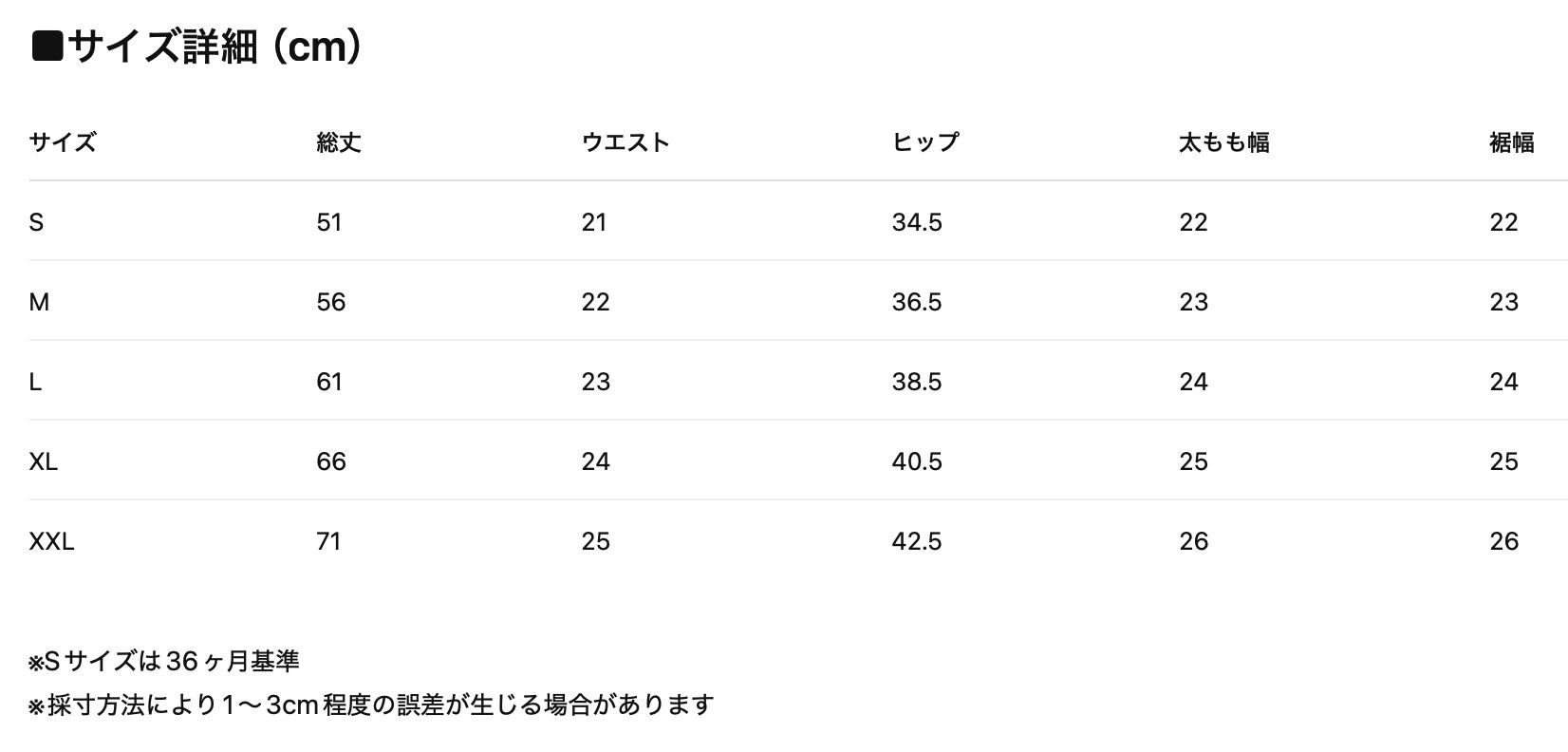Select the ヒップ column header

(x=925, y=142)
